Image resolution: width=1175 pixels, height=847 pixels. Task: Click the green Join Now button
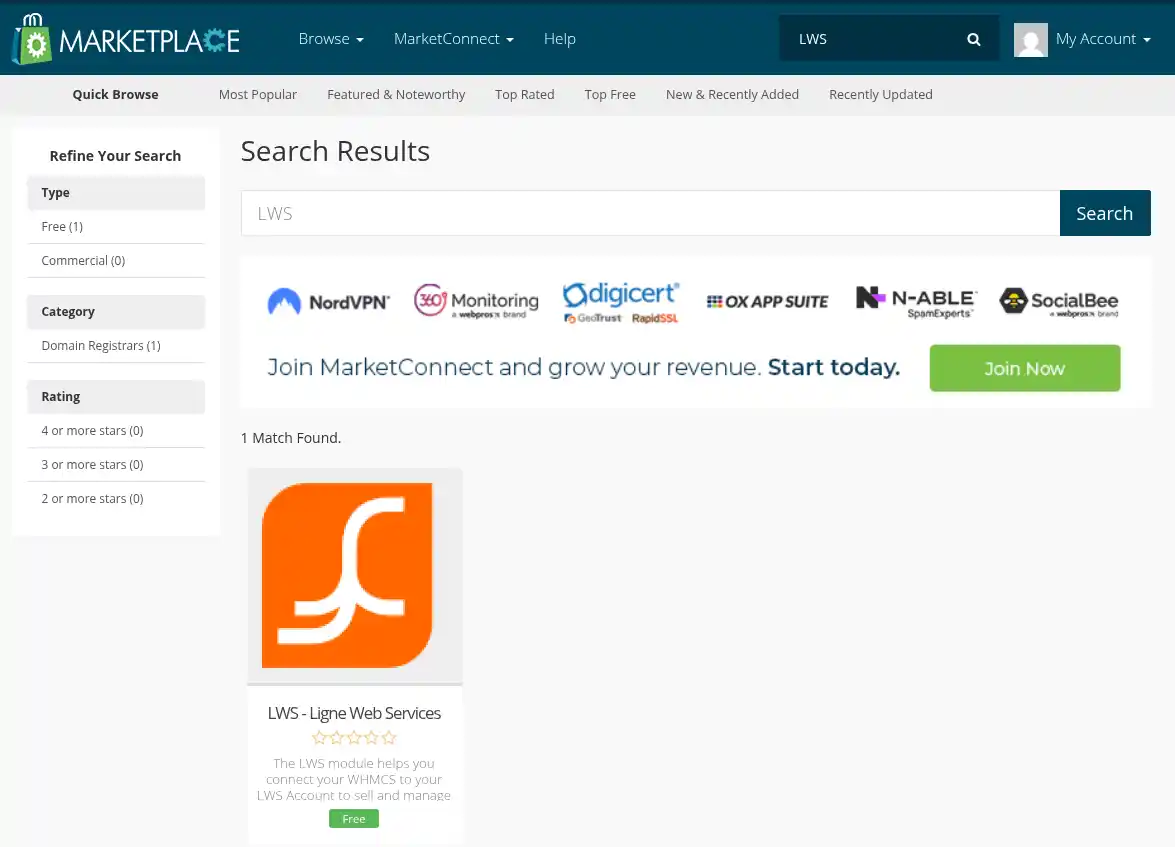pyautogui.click(x=1024, y=368)
